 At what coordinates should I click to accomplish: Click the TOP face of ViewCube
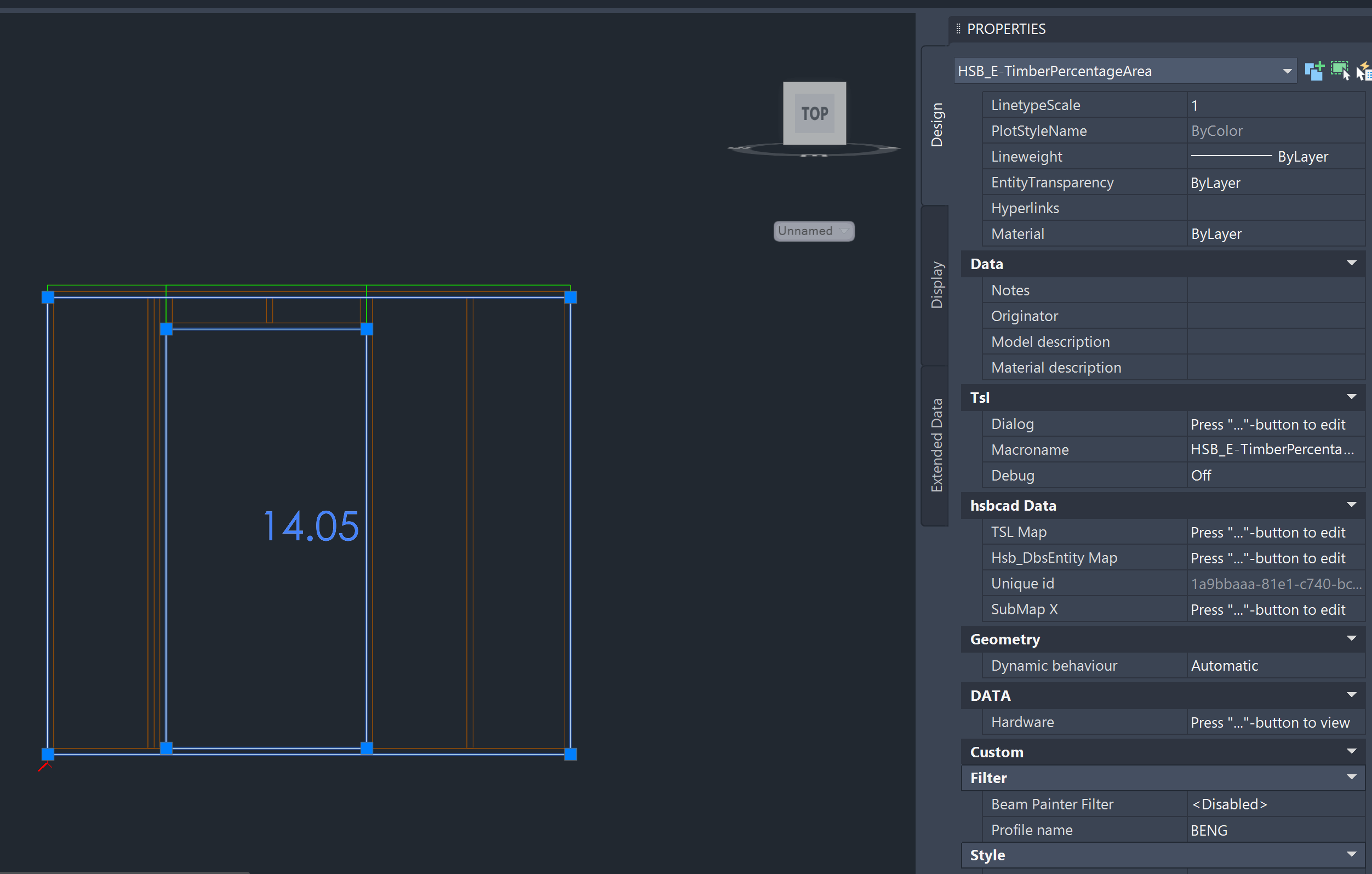click(814, 113)
